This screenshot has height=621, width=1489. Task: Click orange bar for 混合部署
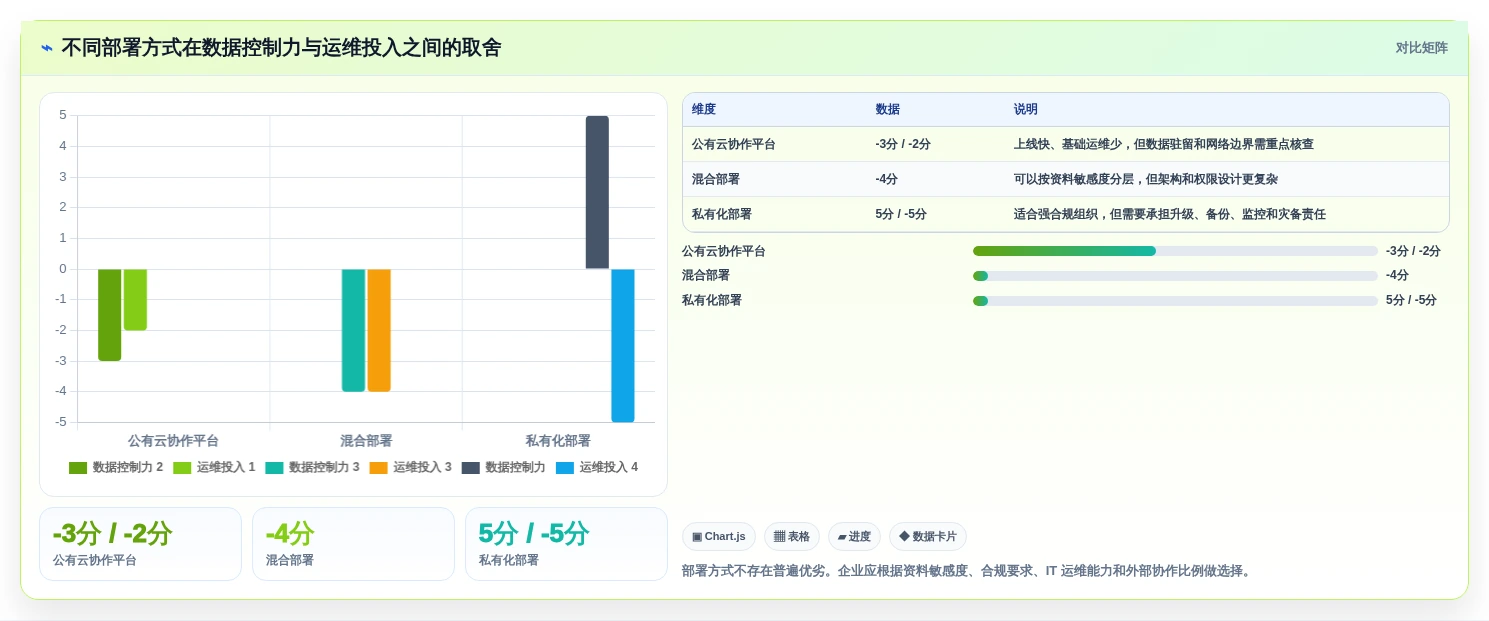click(379, 330)
